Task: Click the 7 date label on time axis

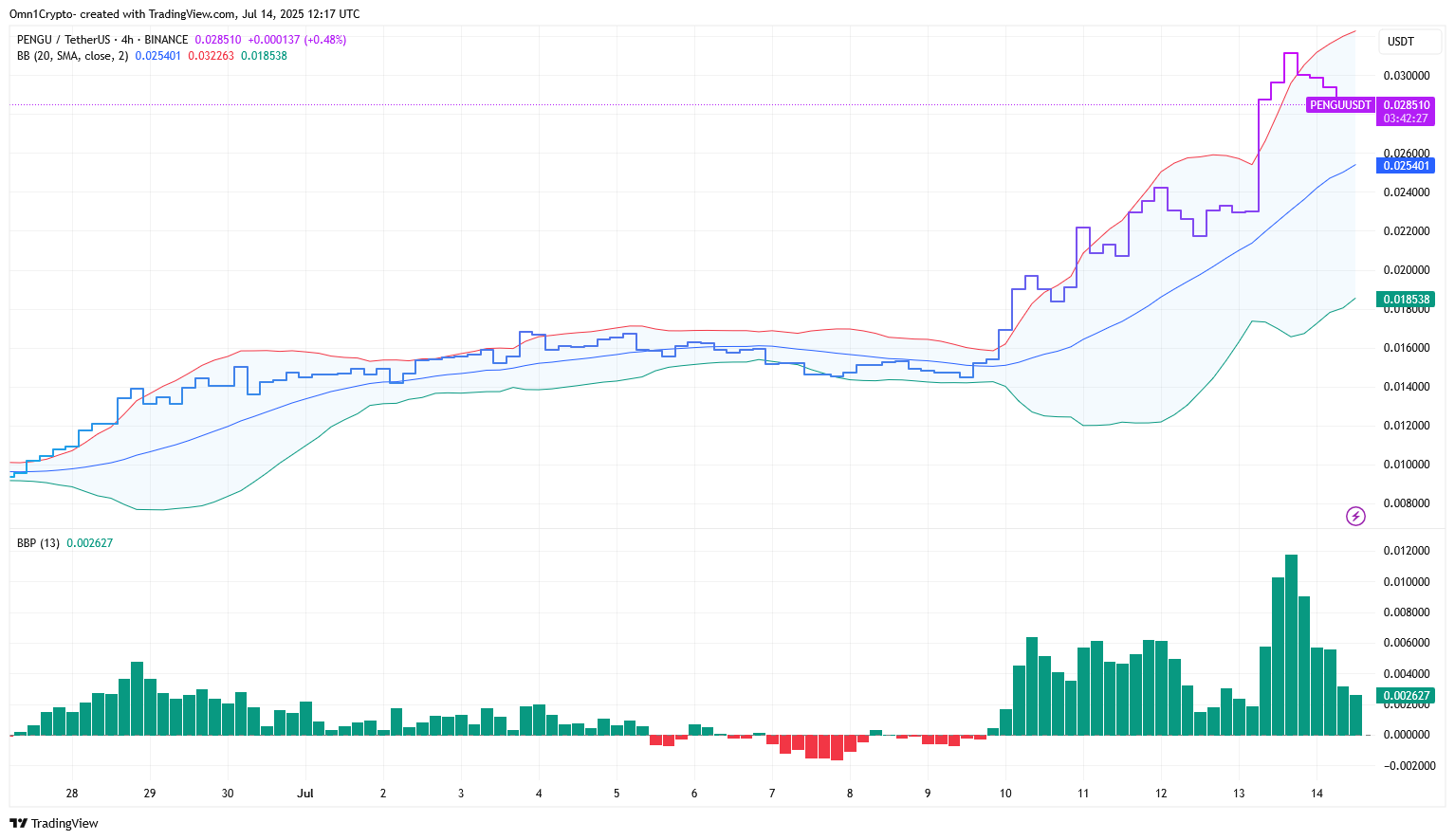Action: coord(772,794)
